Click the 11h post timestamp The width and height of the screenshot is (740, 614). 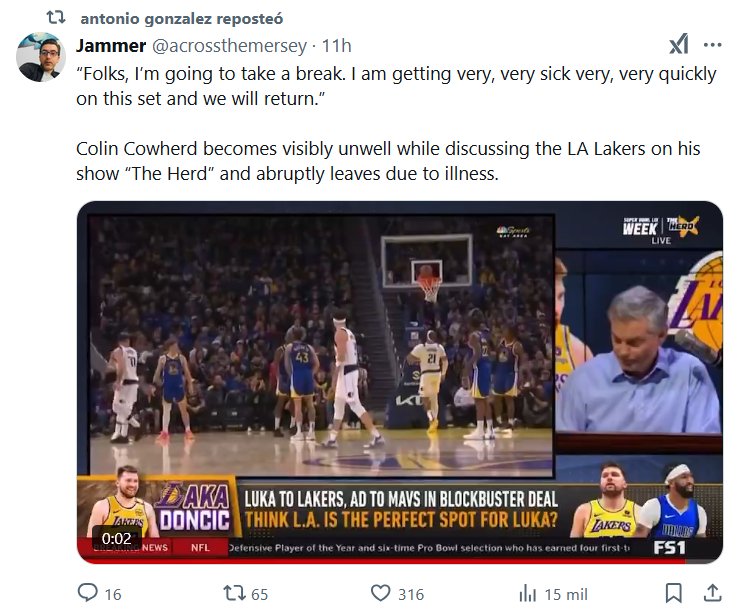coord(336,46)
